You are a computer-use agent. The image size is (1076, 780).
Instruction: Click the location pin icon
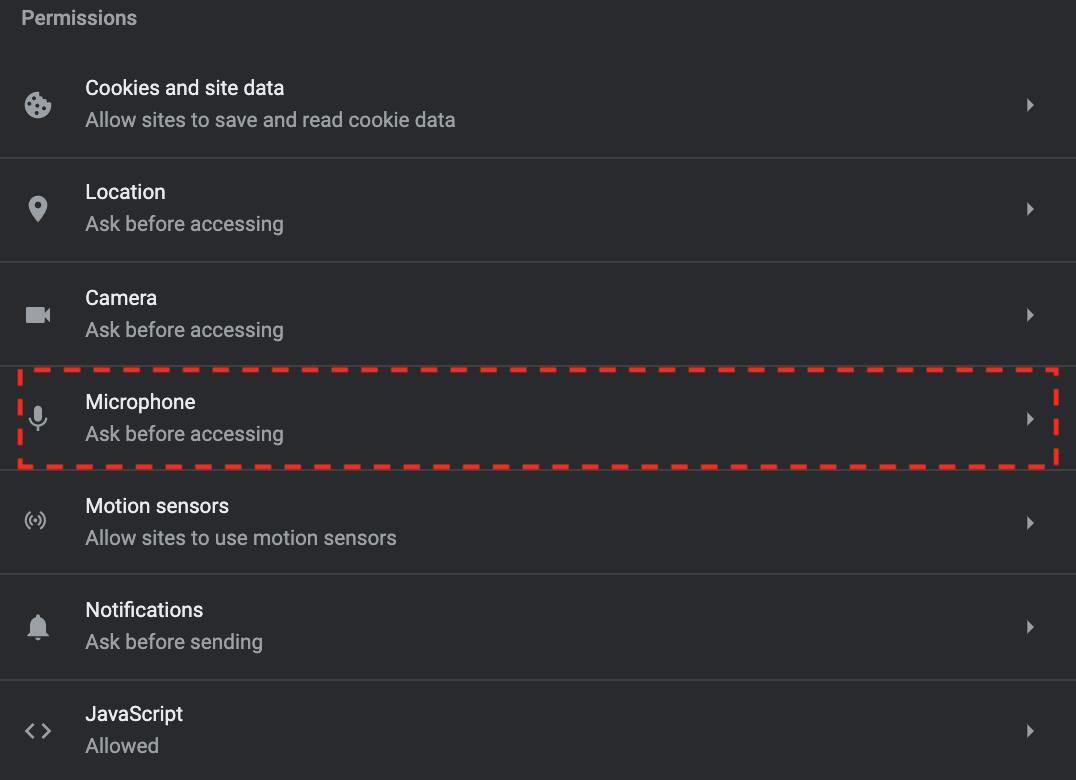(x=38, y=209)
